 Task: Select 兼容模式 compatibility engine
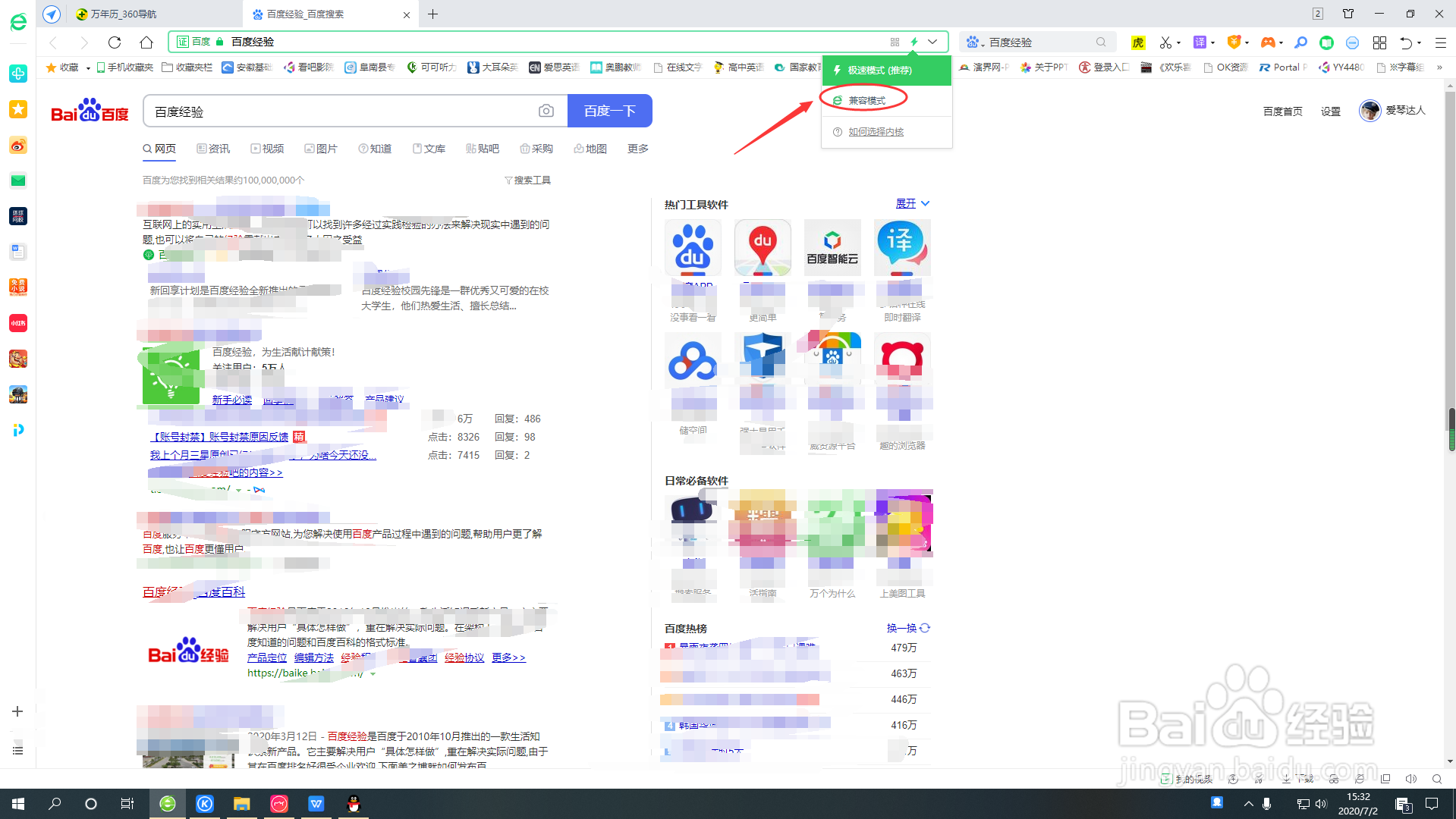coord(886,100)
